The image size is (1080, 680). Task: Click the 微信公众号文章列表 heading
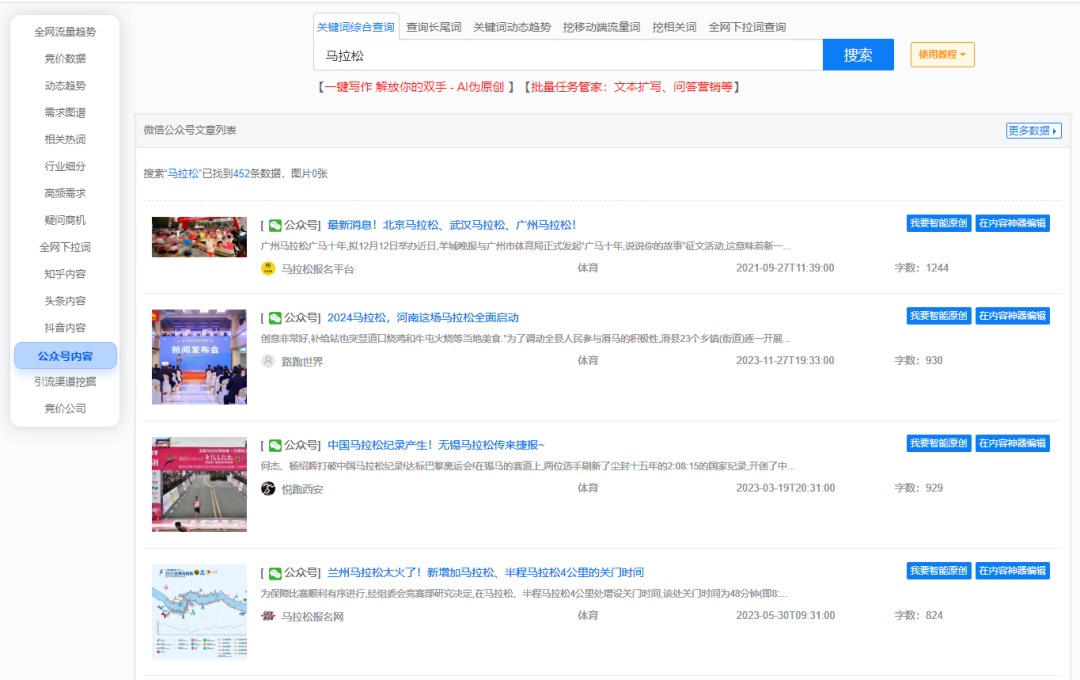[x=190, y=130]
